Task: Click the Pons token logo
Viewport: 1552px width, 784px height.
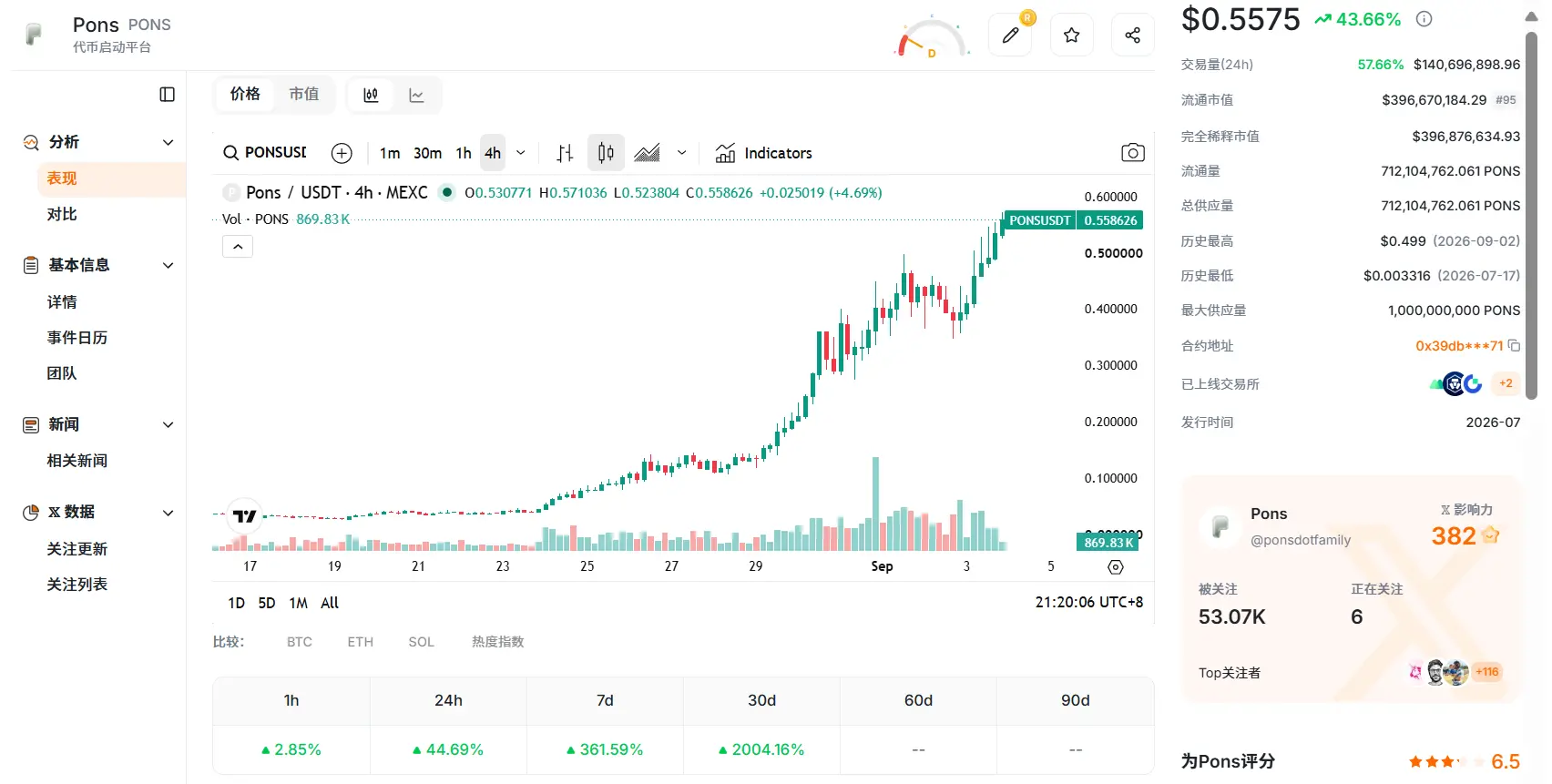Action: pyautogui.click(x=34, y=35)
